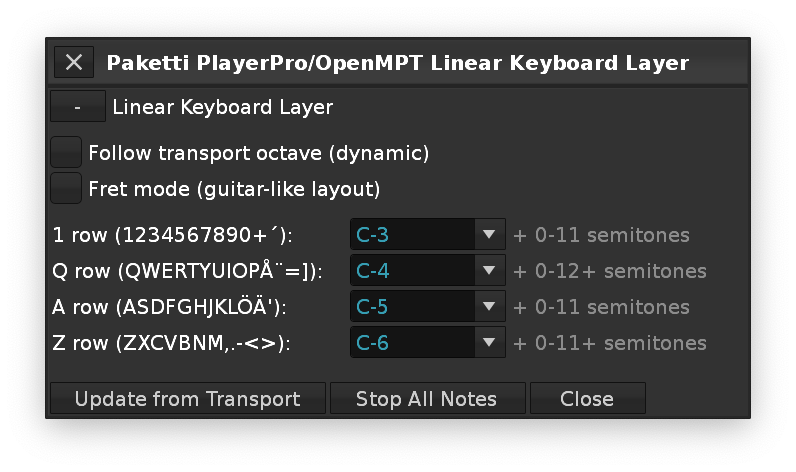Image resolution: width=796 pixels, height=472 pixels.
Task: Click the Paketti Linear Keyboard Layer title bar
Action: 397,63
